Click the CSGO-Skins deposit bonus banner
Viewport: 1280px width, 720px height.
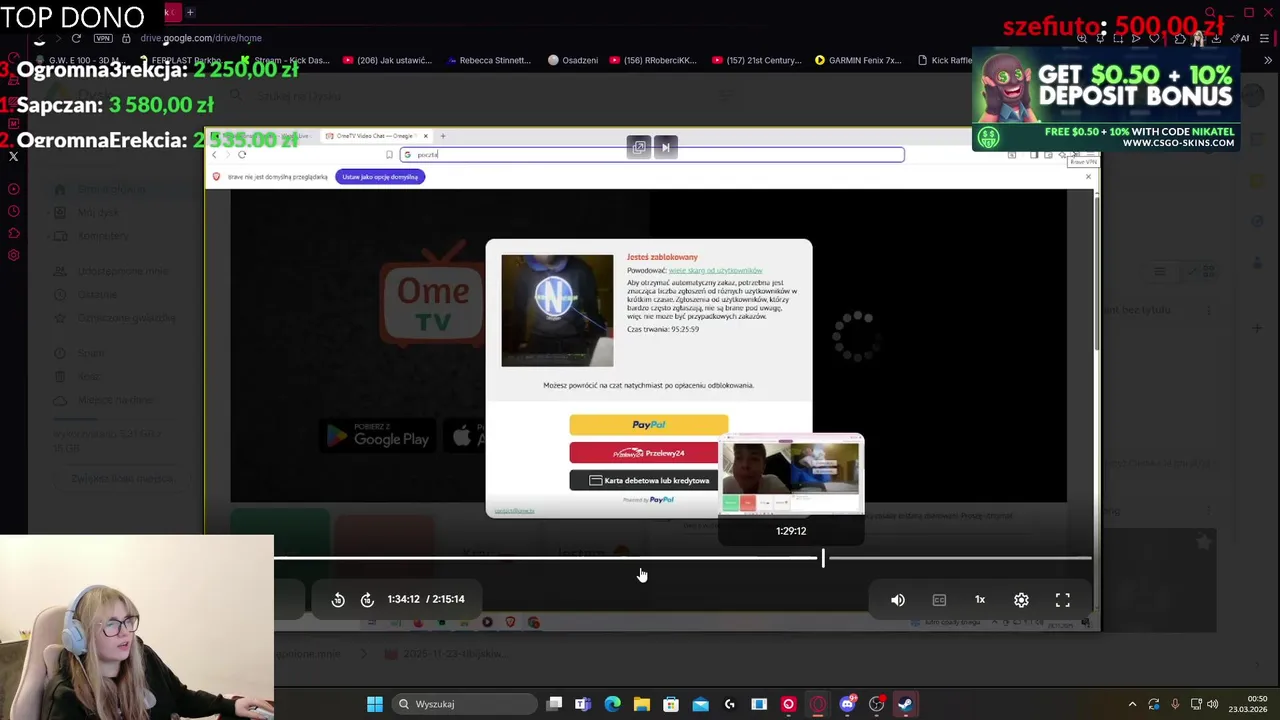point(1106,99)
